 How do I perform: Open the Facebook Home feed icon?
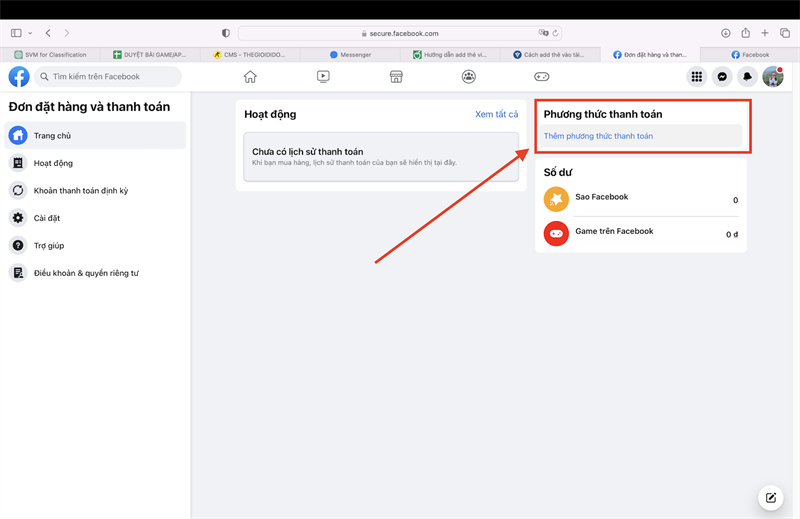250,77
